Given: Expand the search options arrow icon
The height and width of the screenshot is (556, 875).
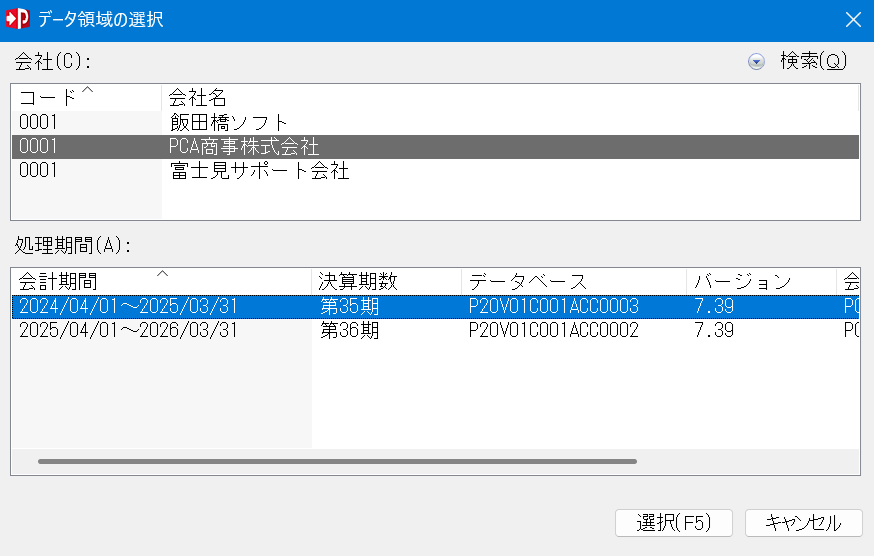Looking at the screenshot, I should [756, 61].
